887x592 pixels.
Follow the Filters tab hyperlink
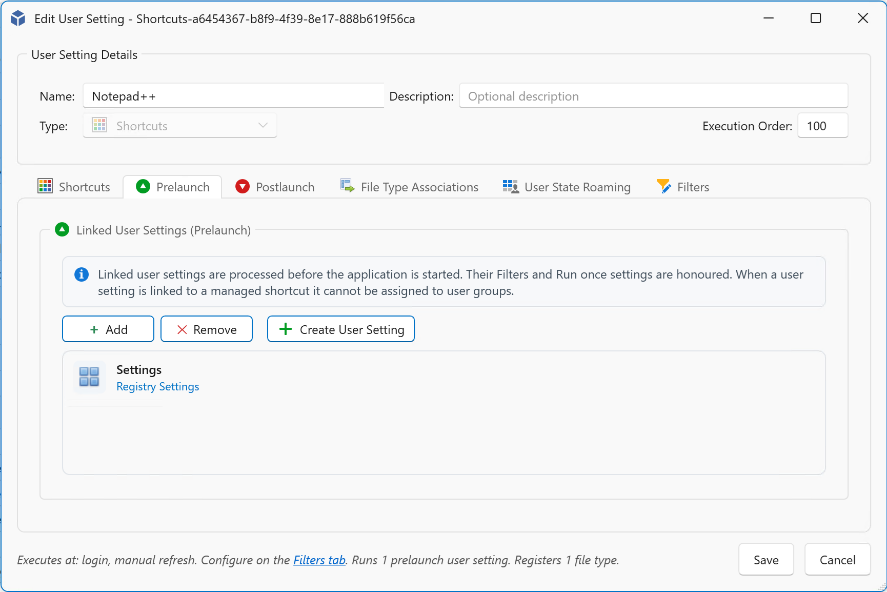pos(319,560)
